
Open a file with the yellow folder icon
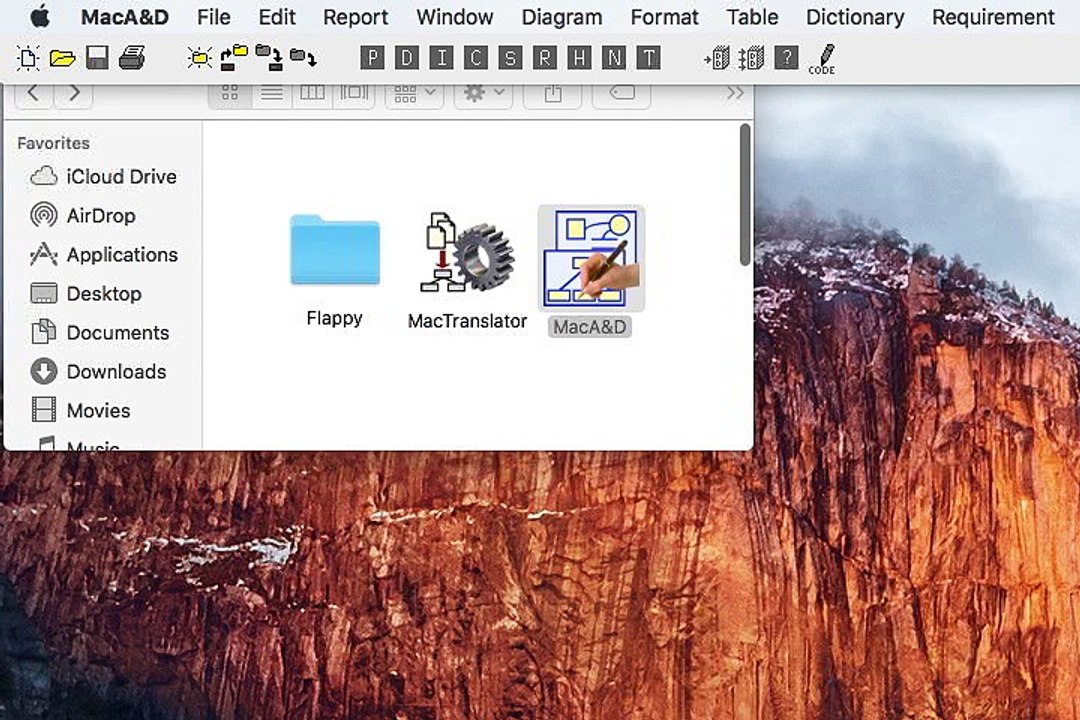63,58
